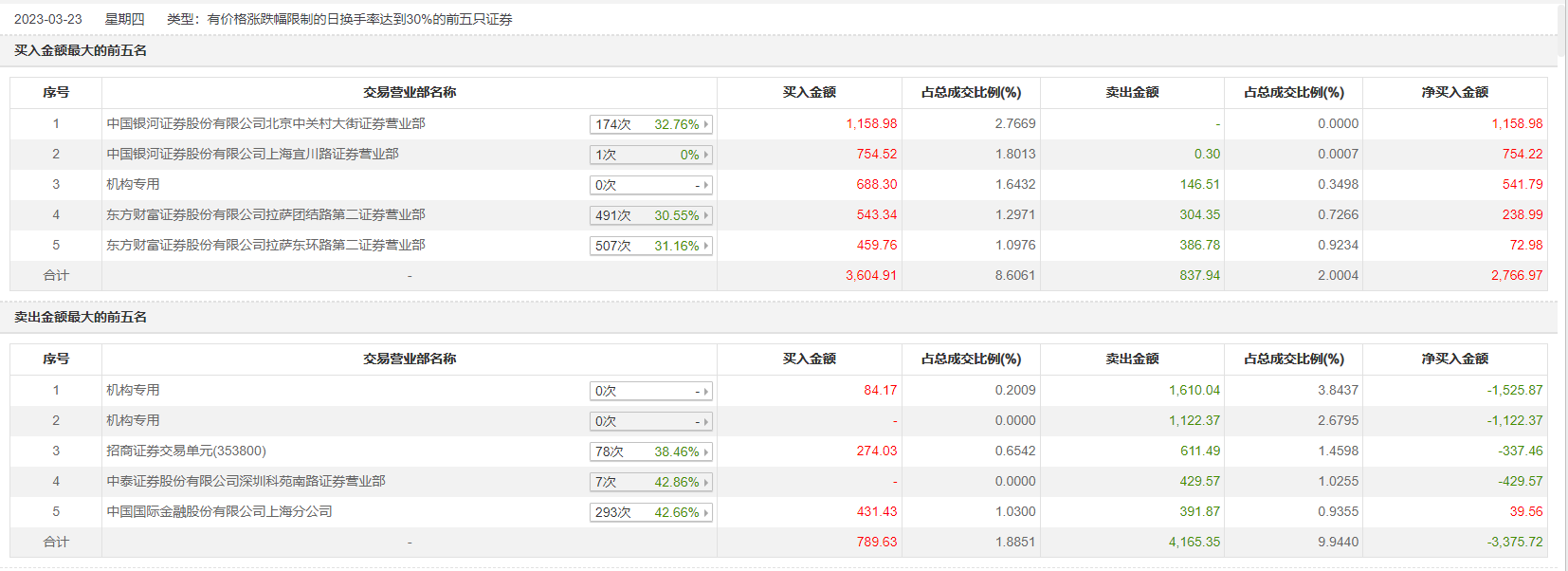Screen dimensions: 1568x571
Task: Open 中国银河证券上海宜川路证券营业部 link
Action: [x=252, y=154]
